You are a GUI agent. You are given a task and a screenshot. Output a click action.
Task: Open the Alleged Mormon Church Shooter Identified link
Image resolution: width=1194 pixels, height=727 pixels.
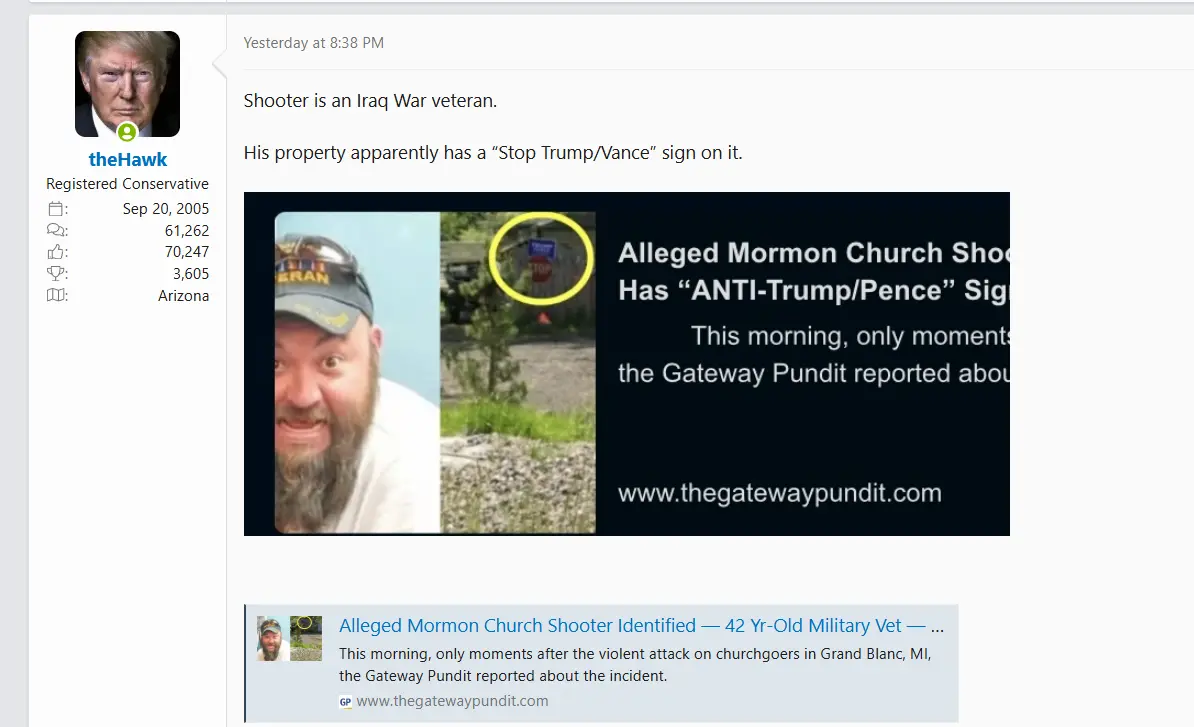(641, 626)
